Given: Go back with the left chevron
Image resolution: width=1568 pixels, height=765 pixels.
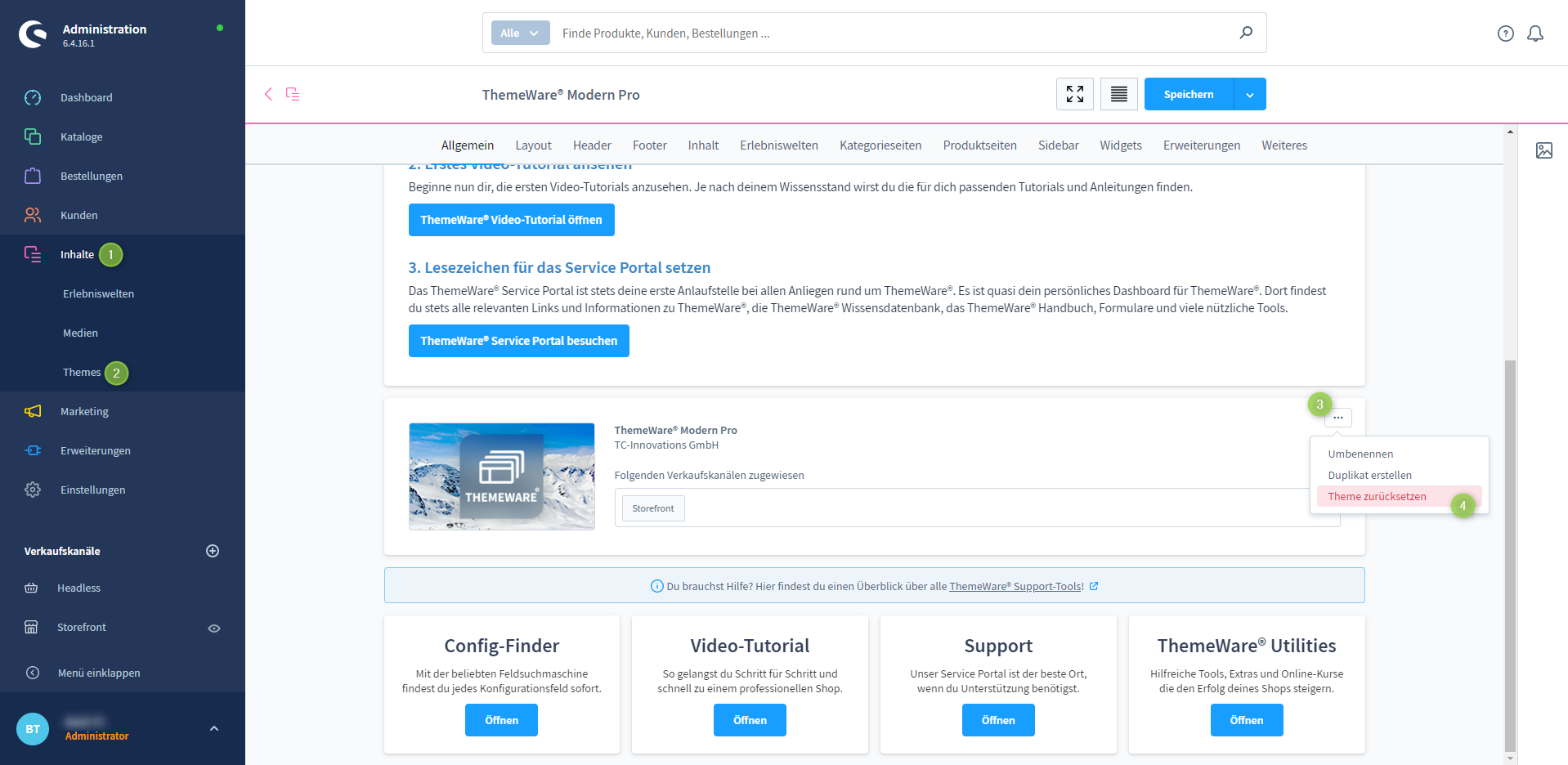Looking at the screenshot, I should (x=268, y=94).
